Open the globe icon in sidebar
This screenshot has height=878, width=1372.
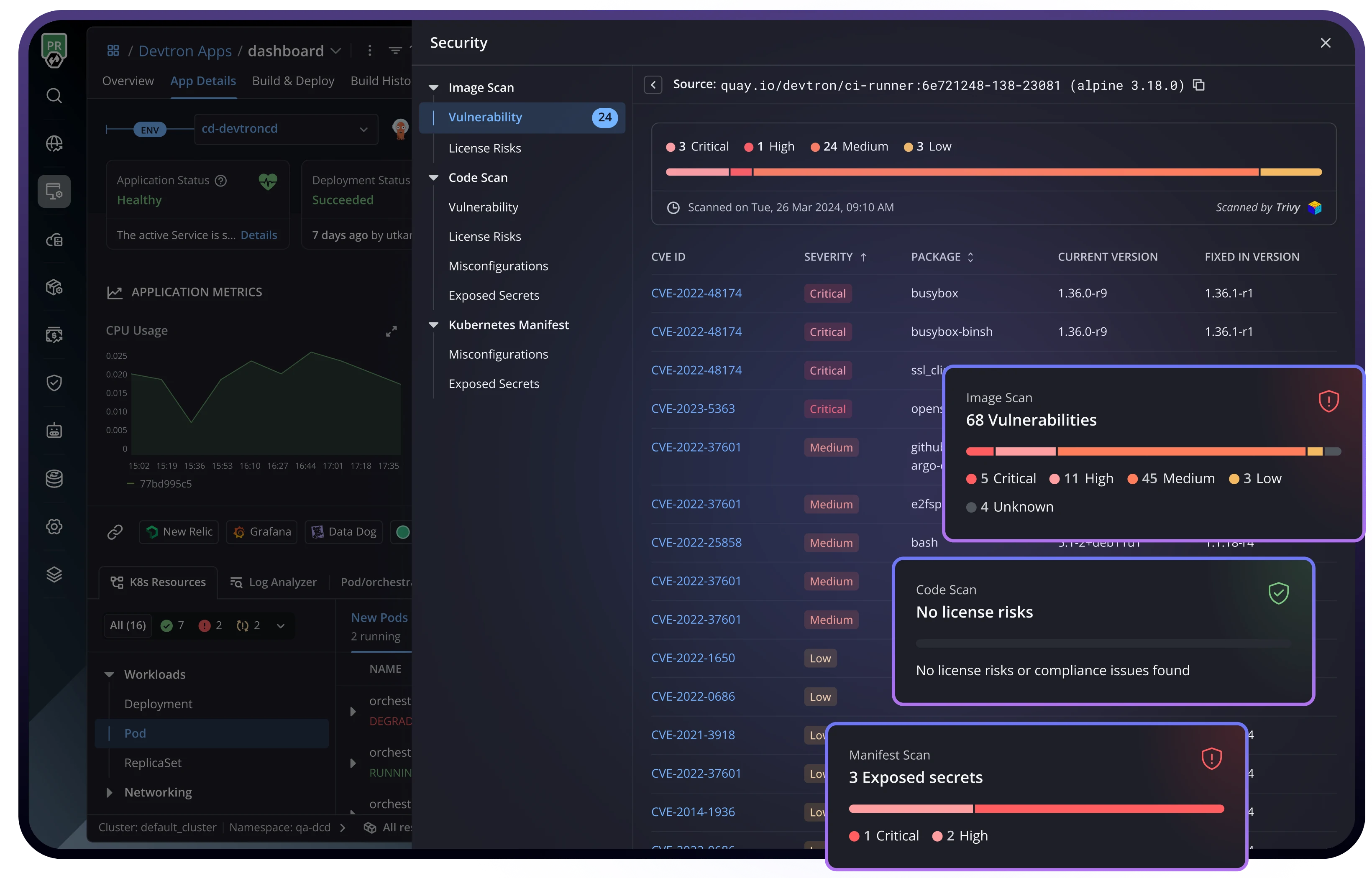click(54, 143)
